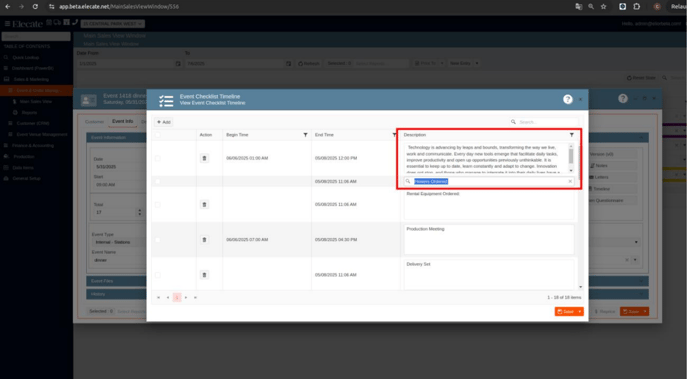Check the Production Meeting row checkbox

[x=158, y=240]
